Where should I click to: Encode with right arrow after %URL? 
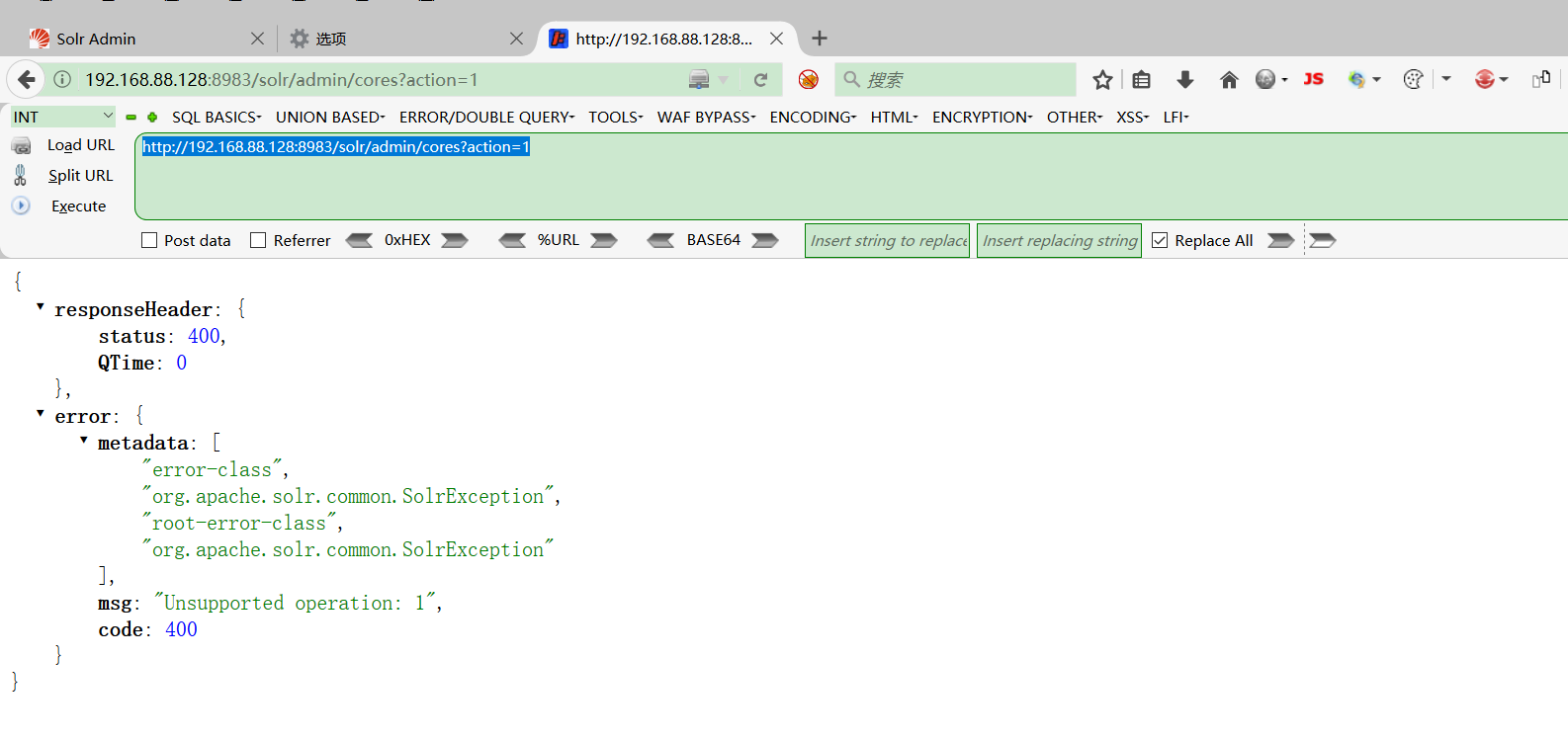(x=604, y=240)
